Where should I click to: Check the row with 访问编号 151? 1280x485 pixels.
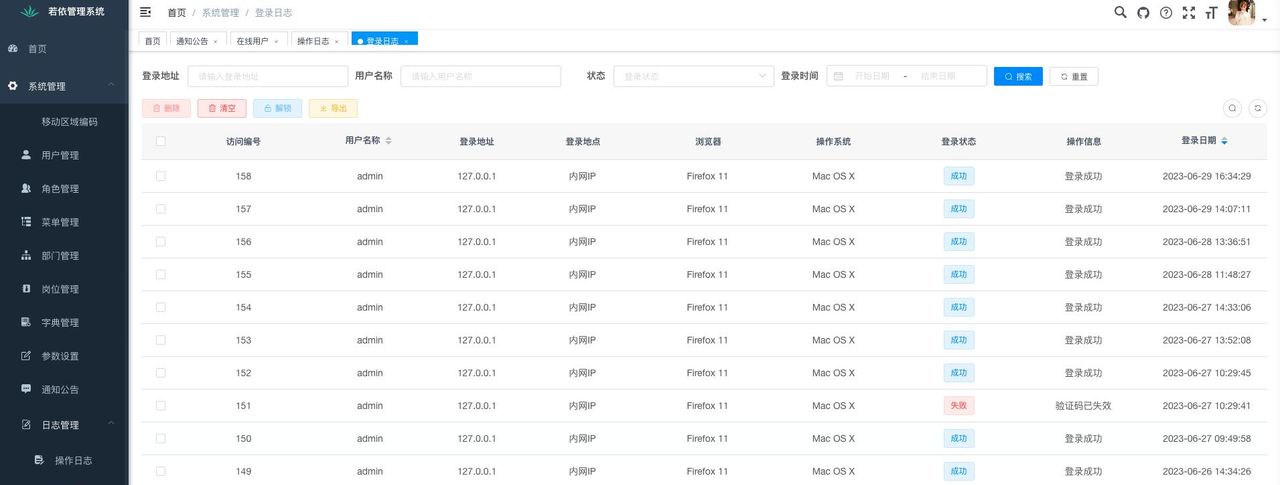[x=160, y=406]
